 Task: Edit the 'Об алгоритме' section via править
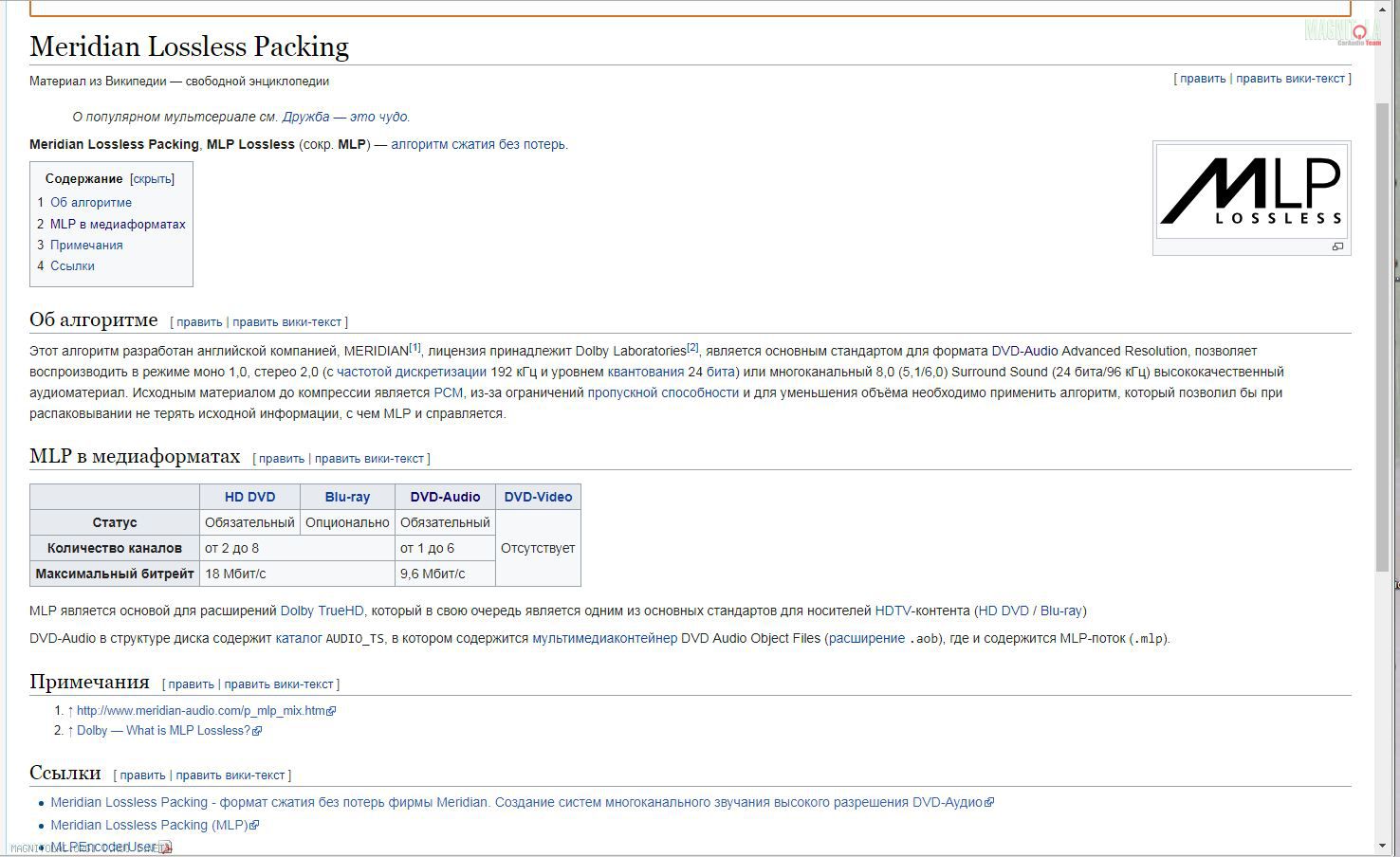tap(199, 322)
